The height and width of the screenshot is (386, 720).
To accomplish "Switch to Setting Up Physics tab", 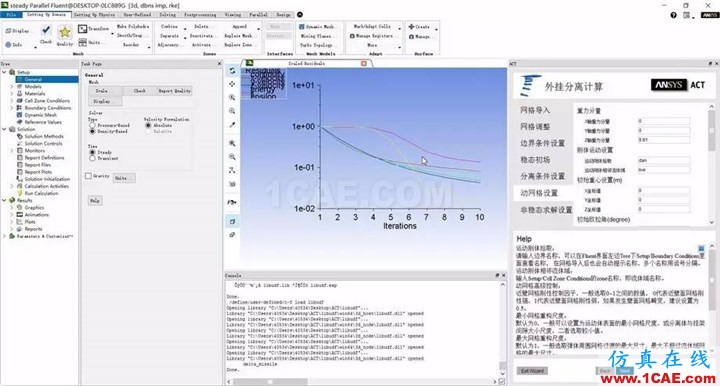I will pyautogui.click(x=95, y=15).
